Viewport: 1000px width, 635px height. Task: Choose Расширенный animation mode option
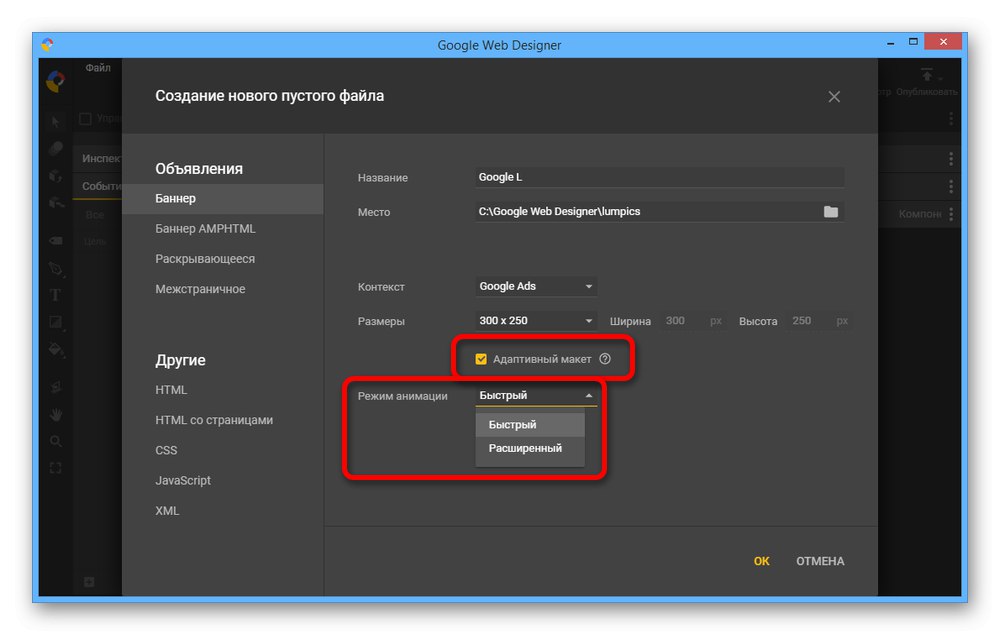525,449
